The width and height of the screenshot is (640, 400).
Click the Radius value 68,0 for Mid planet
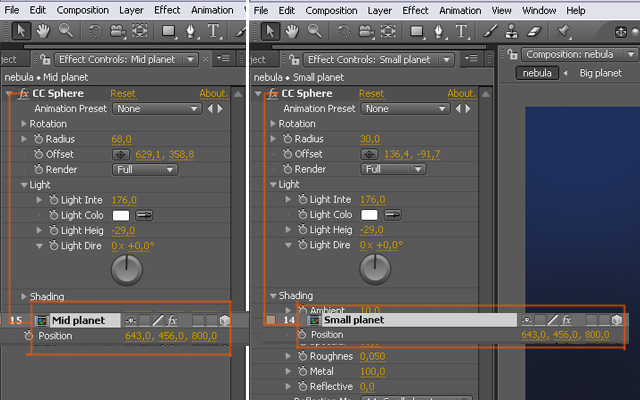click(x=121, y=139)
